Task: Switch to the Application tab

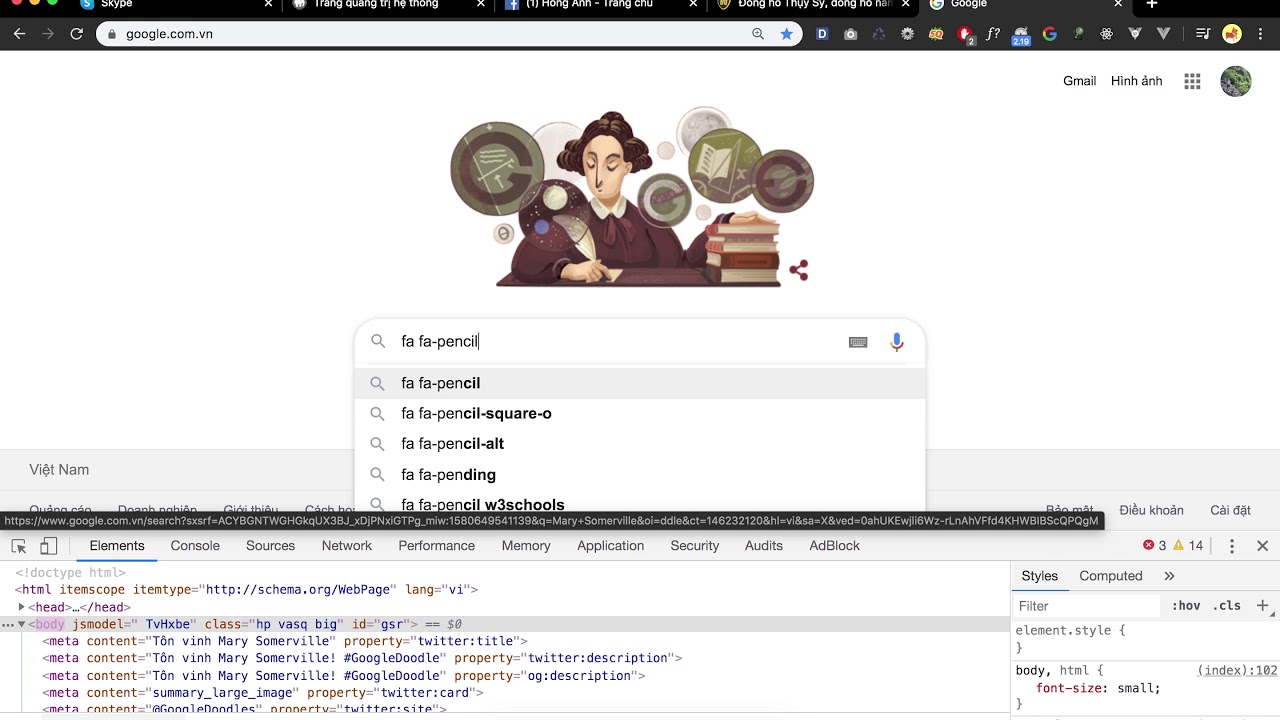Action: coord(610,546)
